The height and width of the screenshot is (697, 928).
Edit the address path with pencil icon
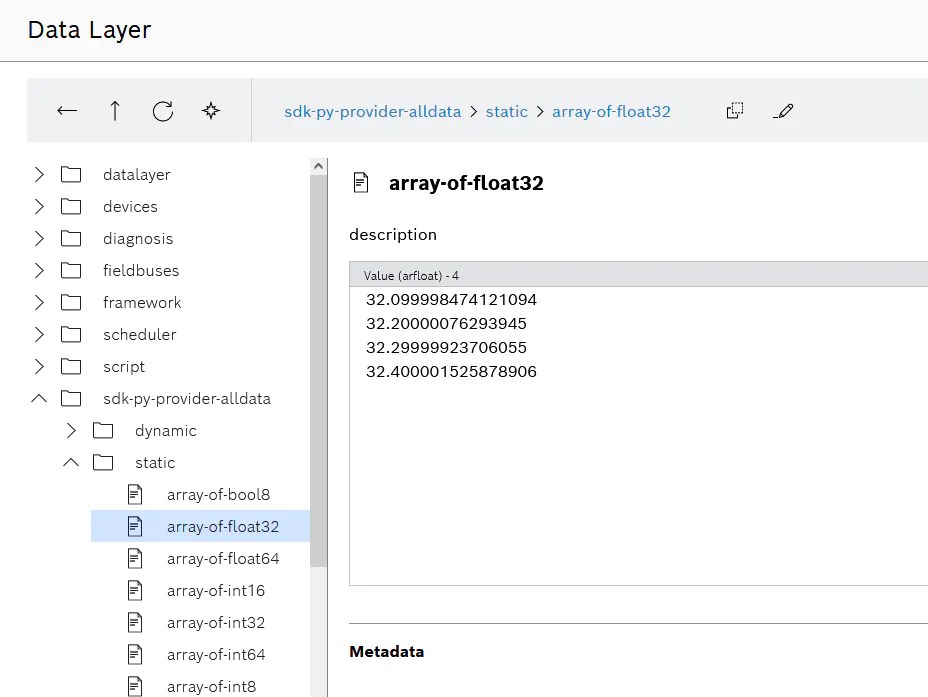coord(783,111)
